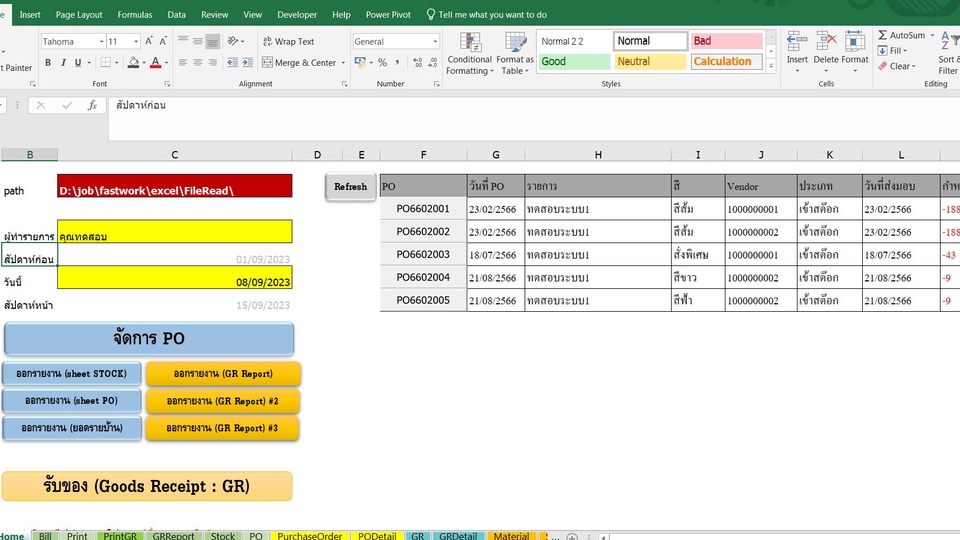Decrease indent
960x540 pixels.
pyautogui.click(x=232, y=62)
